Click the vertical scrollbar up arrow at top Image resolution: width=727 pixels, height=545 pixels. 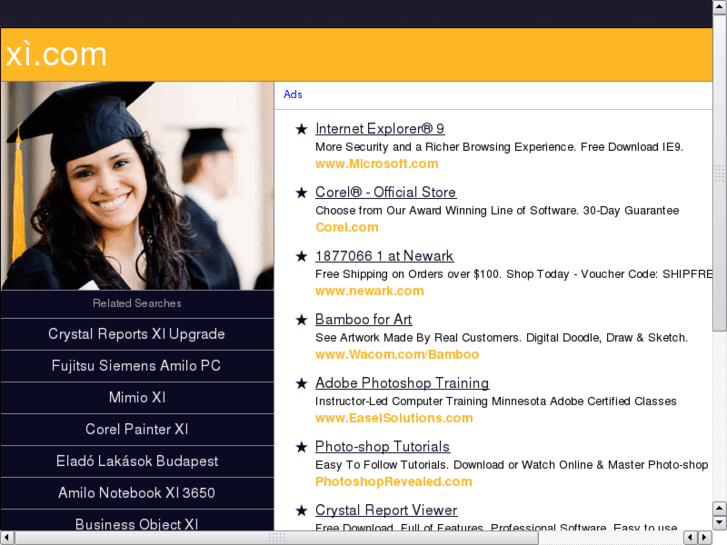pyautogui.click(x=720, y=7)
